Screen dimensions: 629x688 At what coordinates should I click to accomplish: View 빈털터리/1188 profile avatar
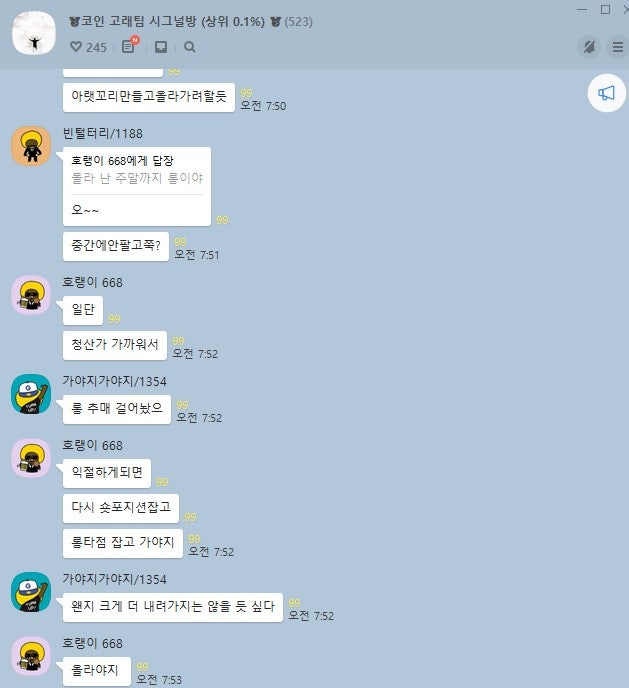(31, 146)
